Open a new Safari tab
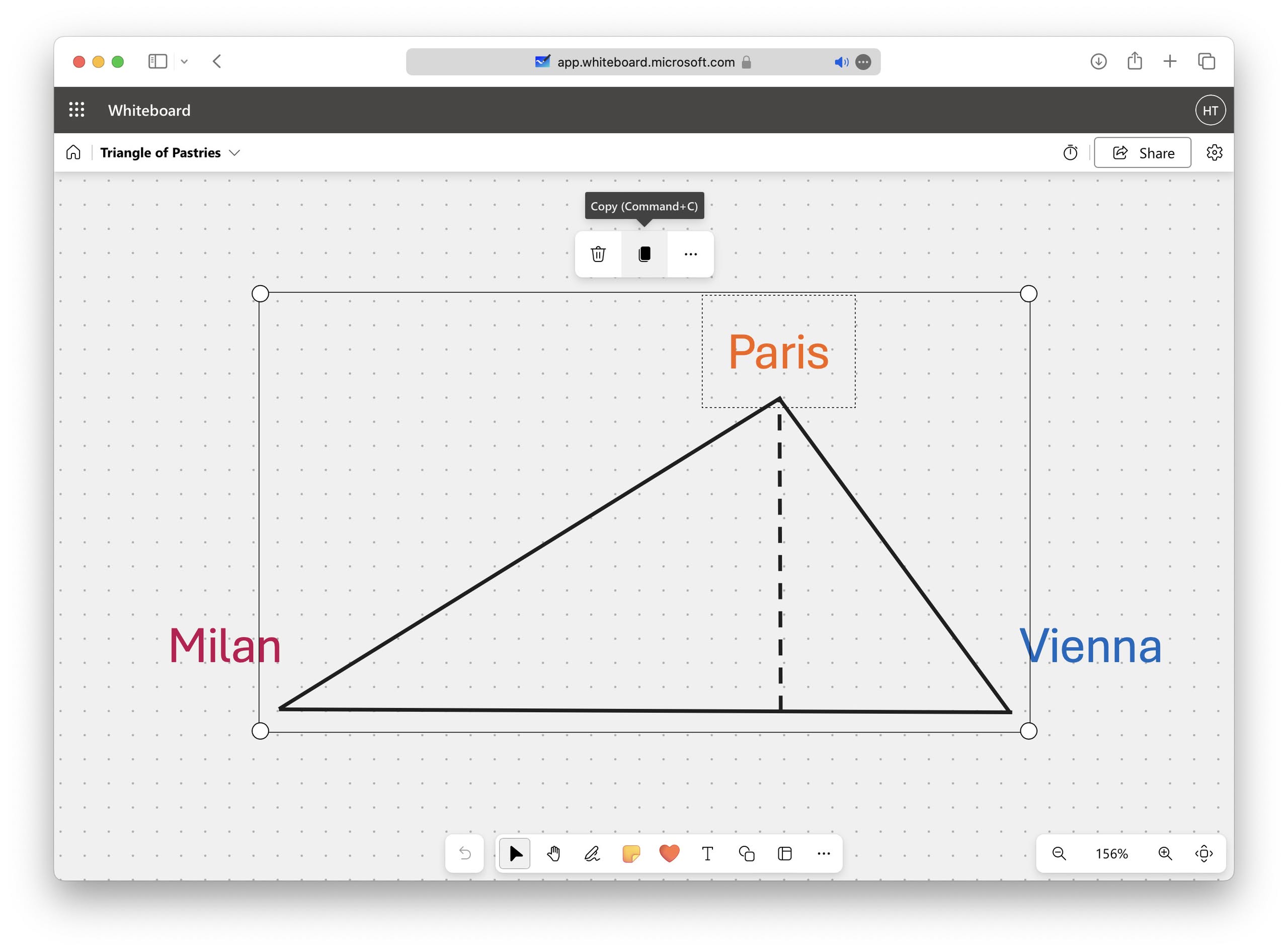Image resolution: width=1288 pixels, height=952 pixels. pos(1169,61)
